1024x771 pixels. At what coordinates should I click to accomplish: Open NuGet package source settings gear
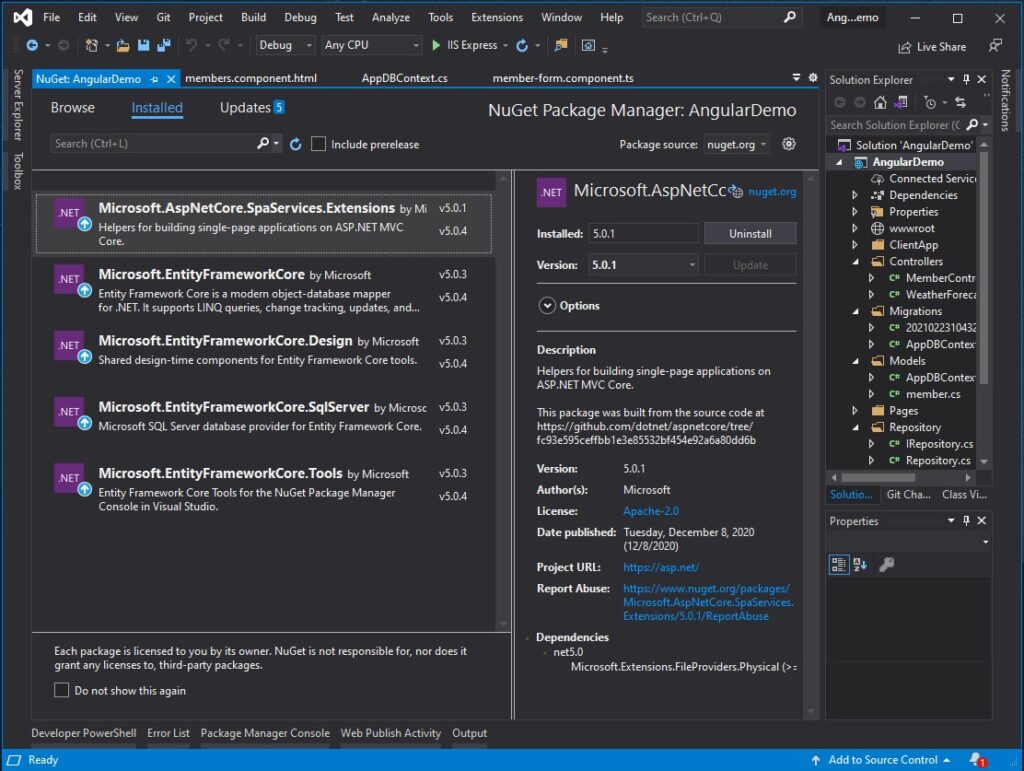click(x=789, y=144)
